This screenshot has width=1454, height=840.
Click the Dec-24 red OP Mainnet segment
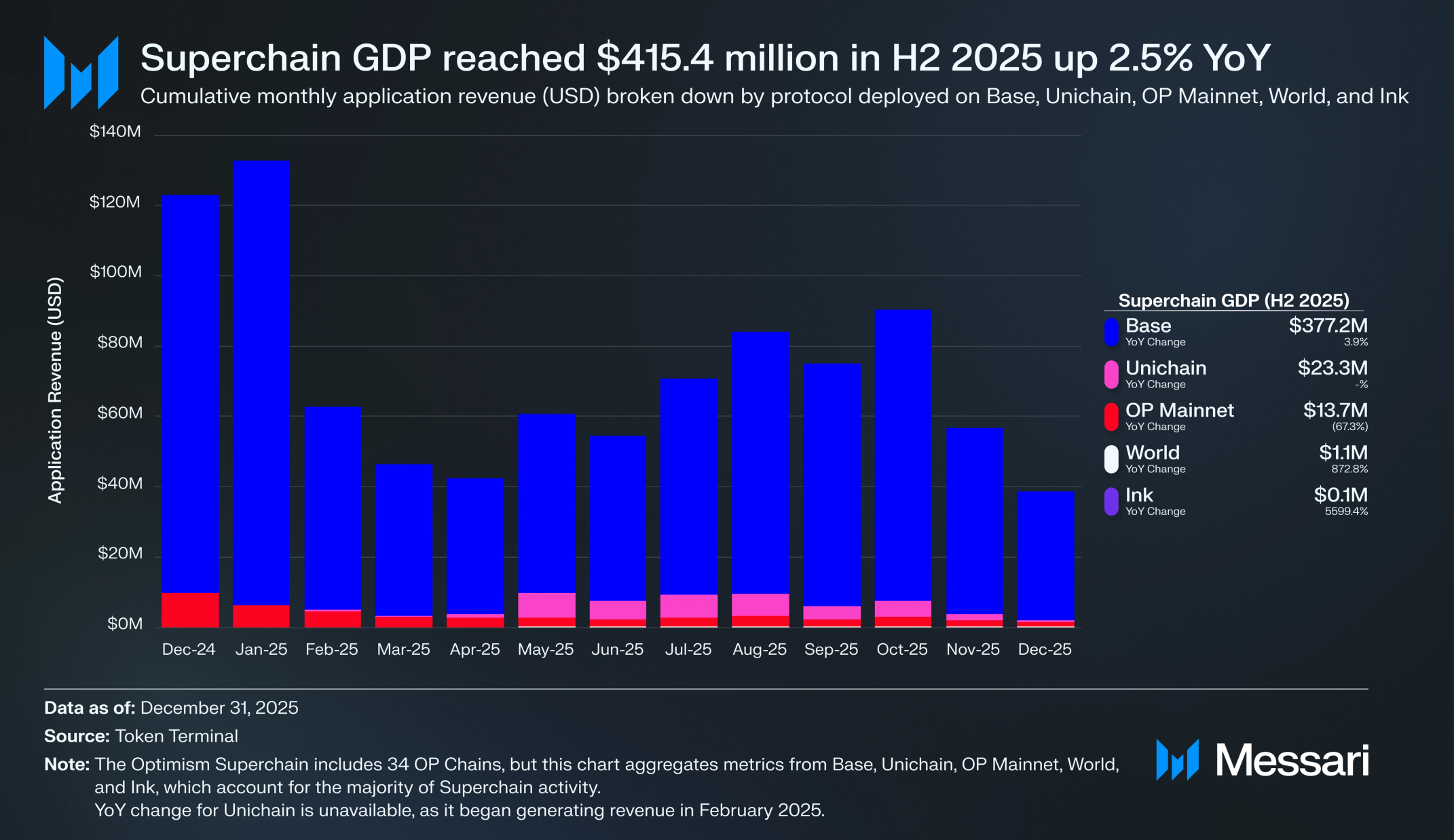[x=190, y=610]
